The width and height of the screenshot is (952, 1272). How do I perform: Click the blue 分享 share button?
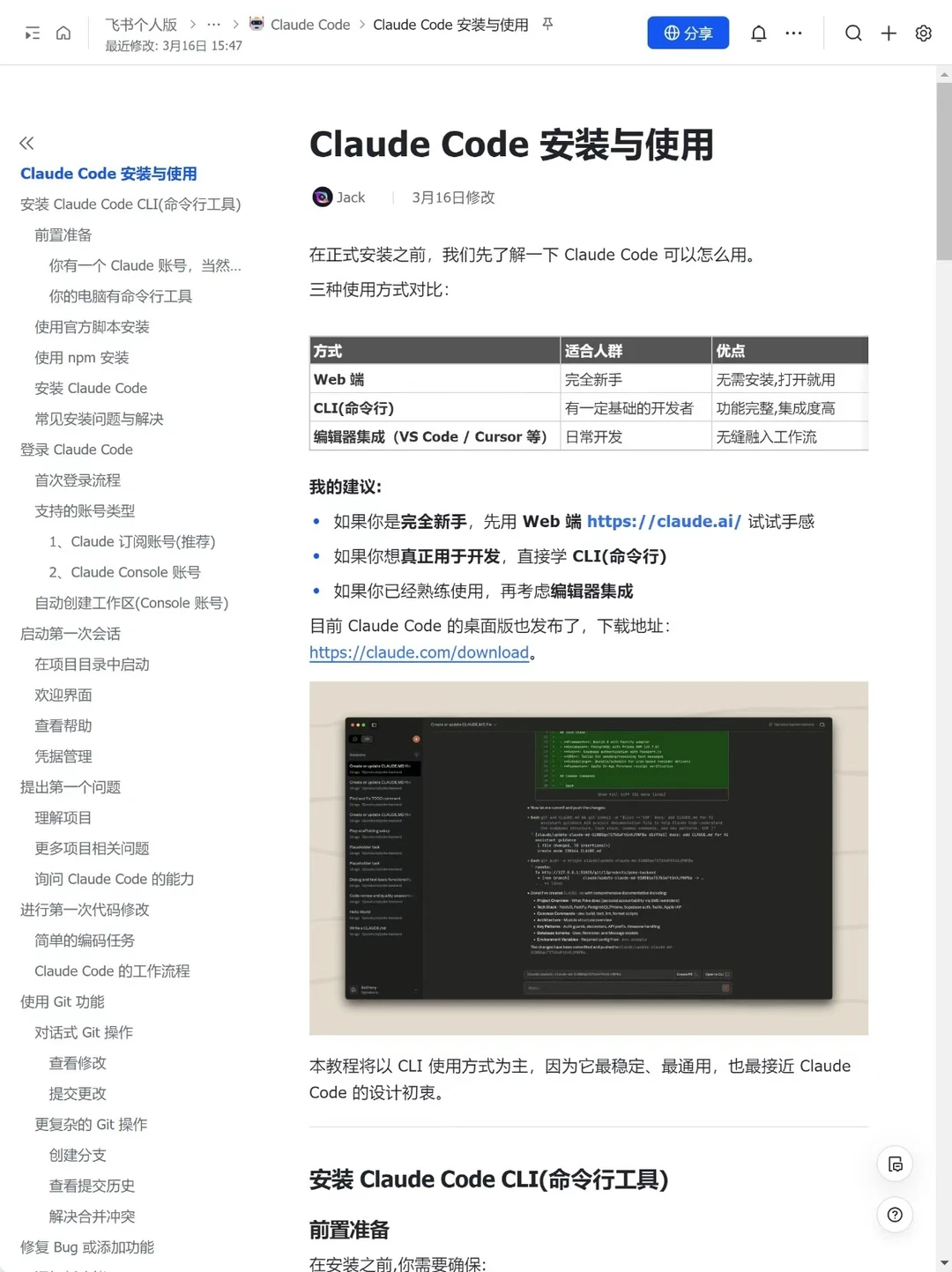688,33
